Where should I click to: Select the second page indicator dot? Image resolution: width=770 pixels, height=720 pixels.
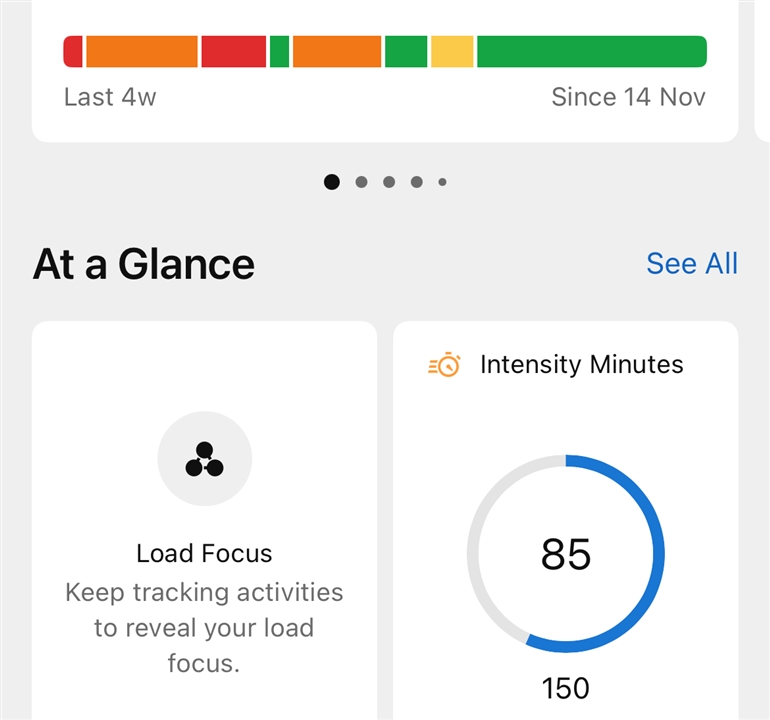(361, 182)
